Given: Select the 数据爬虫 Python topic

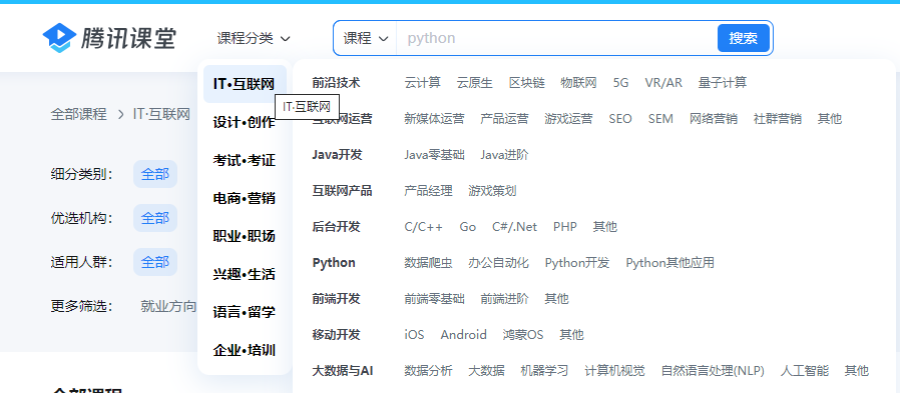Looking at the screenshot, I should coord(428,263).
